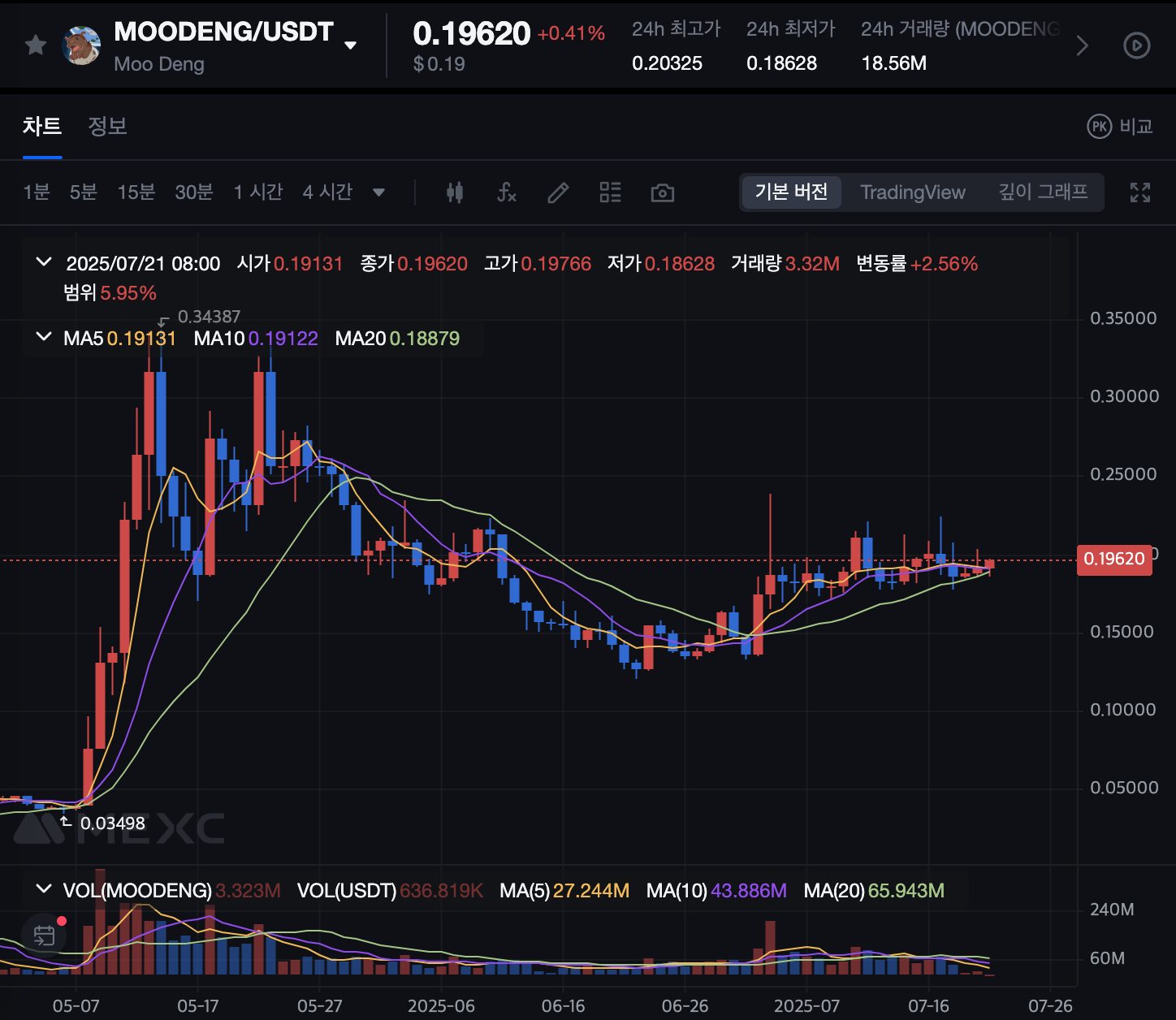1176x1020 pixels.
Task: Click the +0.41% change percentage
Action: click(x=571, y=33)
